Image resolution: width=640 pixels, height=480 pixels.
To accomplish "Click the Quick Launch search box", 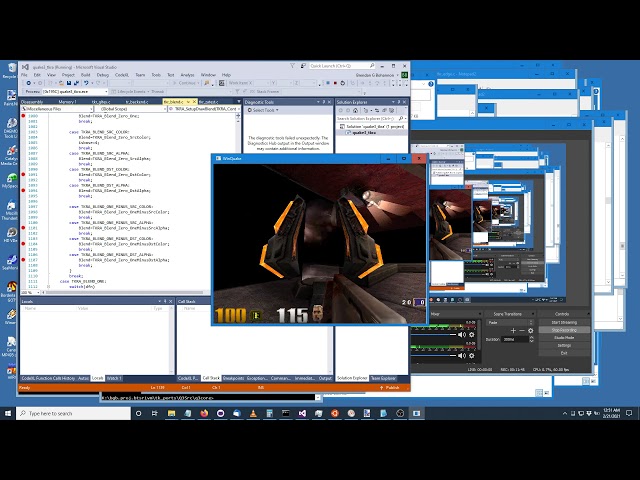I will click(x=342, y=66).
